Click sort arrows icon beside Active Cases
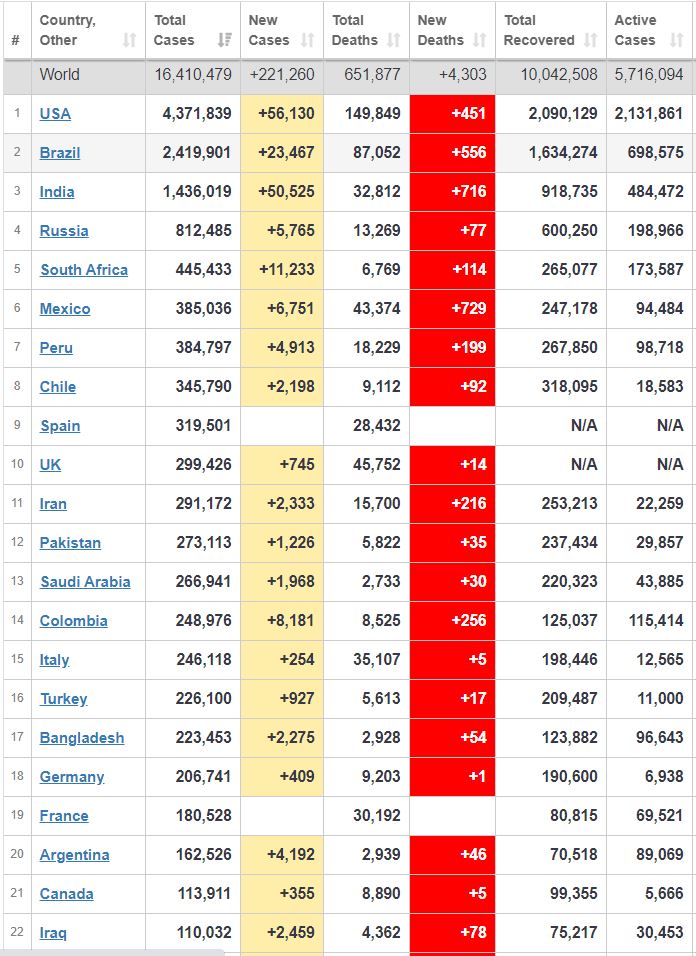The image size is (696, 956). (677, 40)
